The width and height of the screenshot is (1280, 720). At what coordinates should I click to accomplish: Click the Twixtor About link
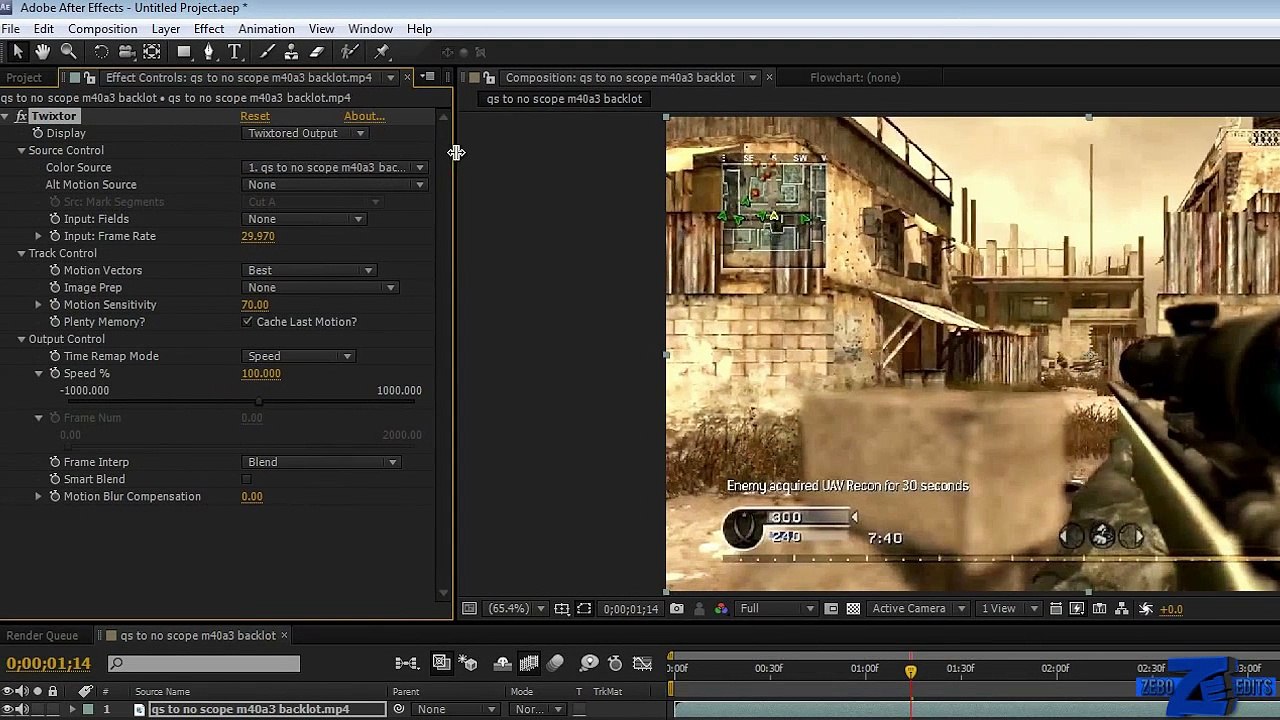[x=364, y=117]
